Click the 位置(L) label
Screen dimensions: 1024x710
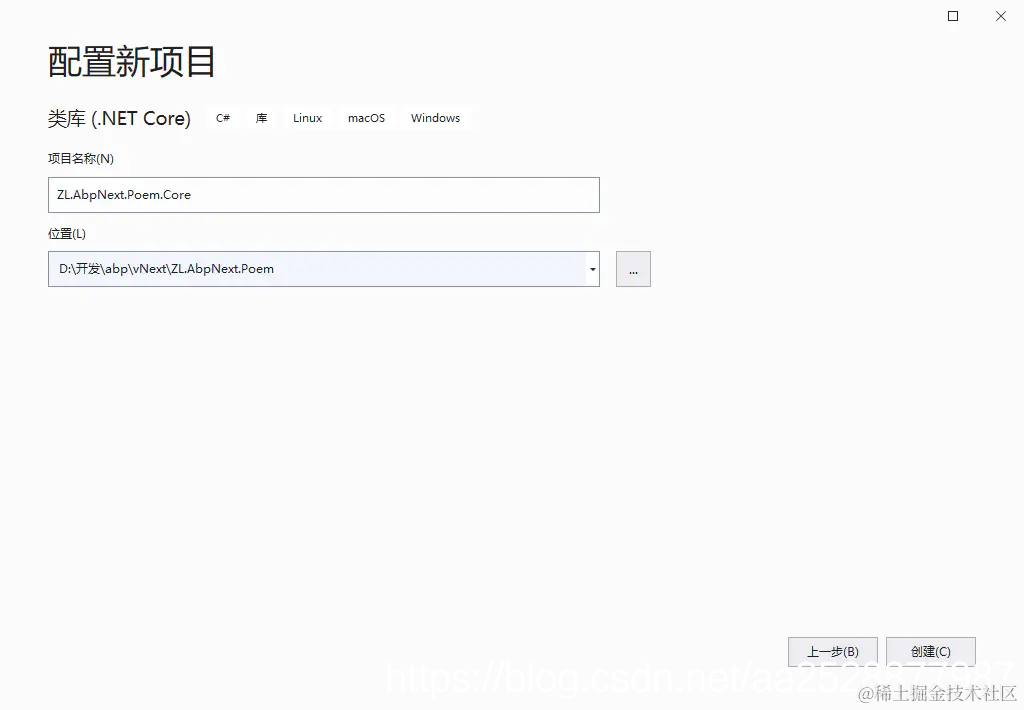point(67,233)
